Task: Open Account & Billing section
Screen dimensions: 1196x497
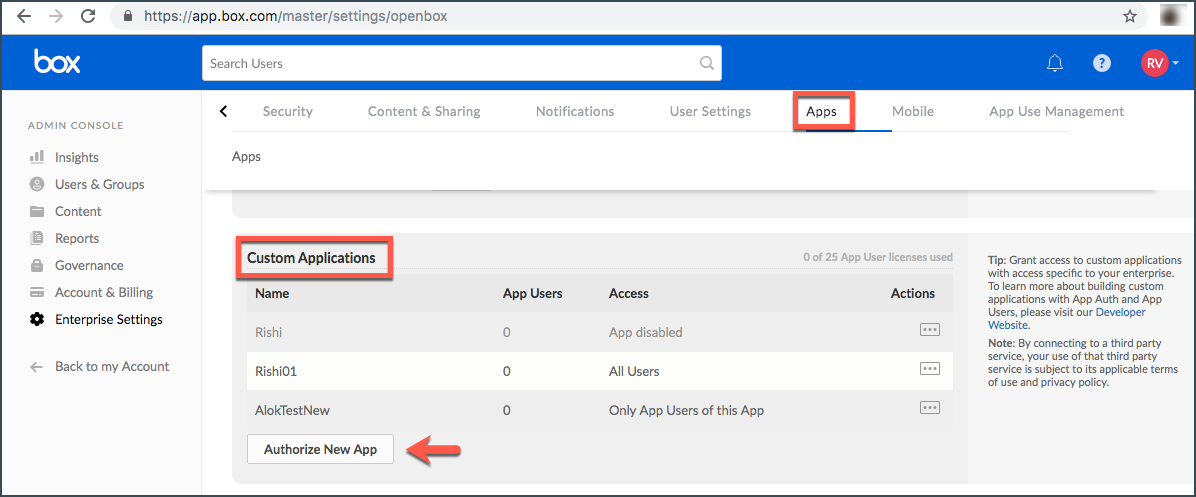Action: (x=104, y=293)
